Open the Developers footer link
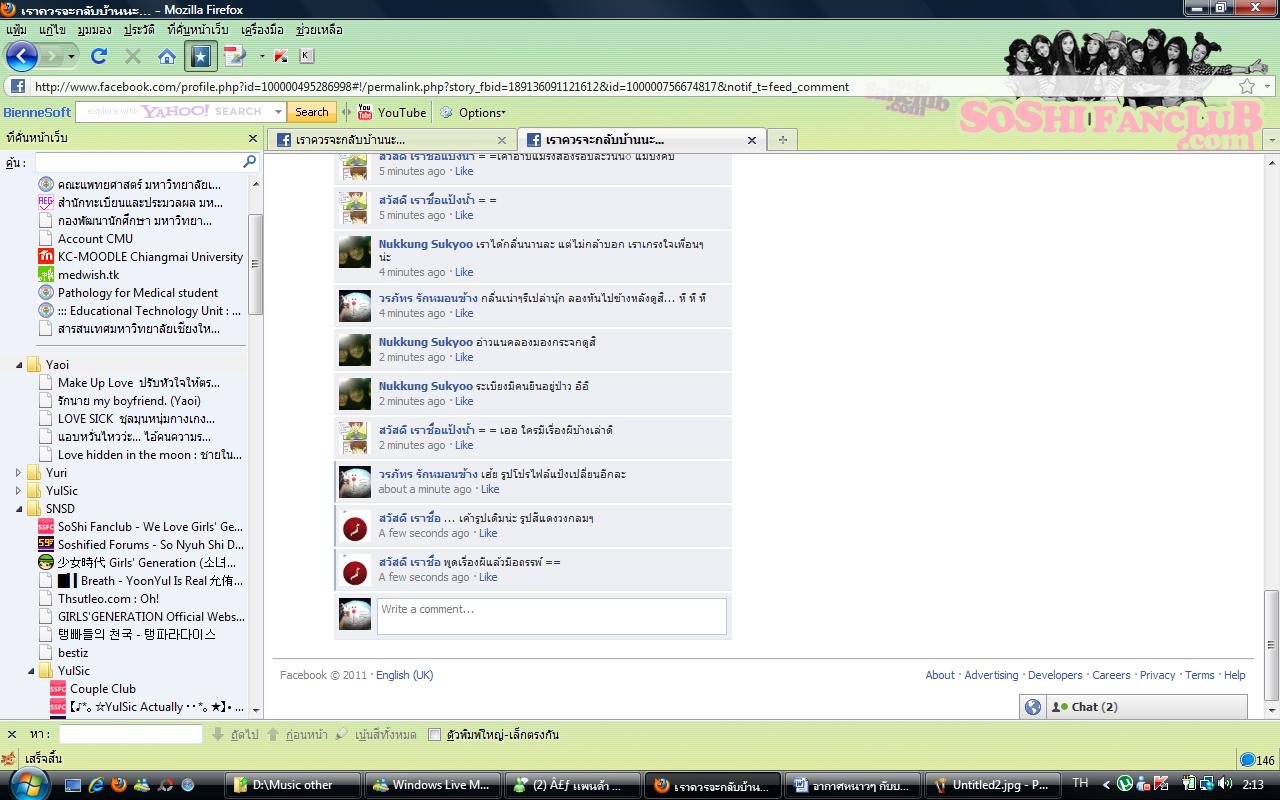Image resolution: width=1280 pixels, height=800 pixels. pos(1055,675)
